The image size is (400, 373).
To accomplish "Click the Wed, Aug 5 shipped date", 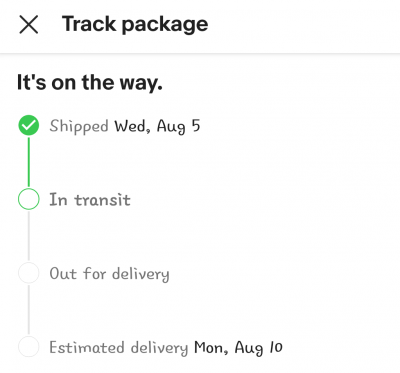I will coord(157,127).
